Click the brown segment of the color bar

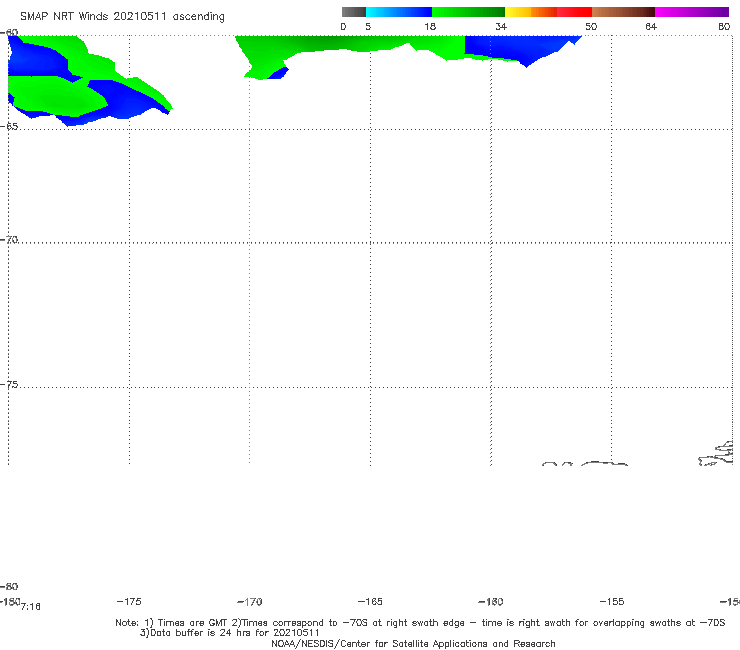pyautogui.click(x=623, y=12)
